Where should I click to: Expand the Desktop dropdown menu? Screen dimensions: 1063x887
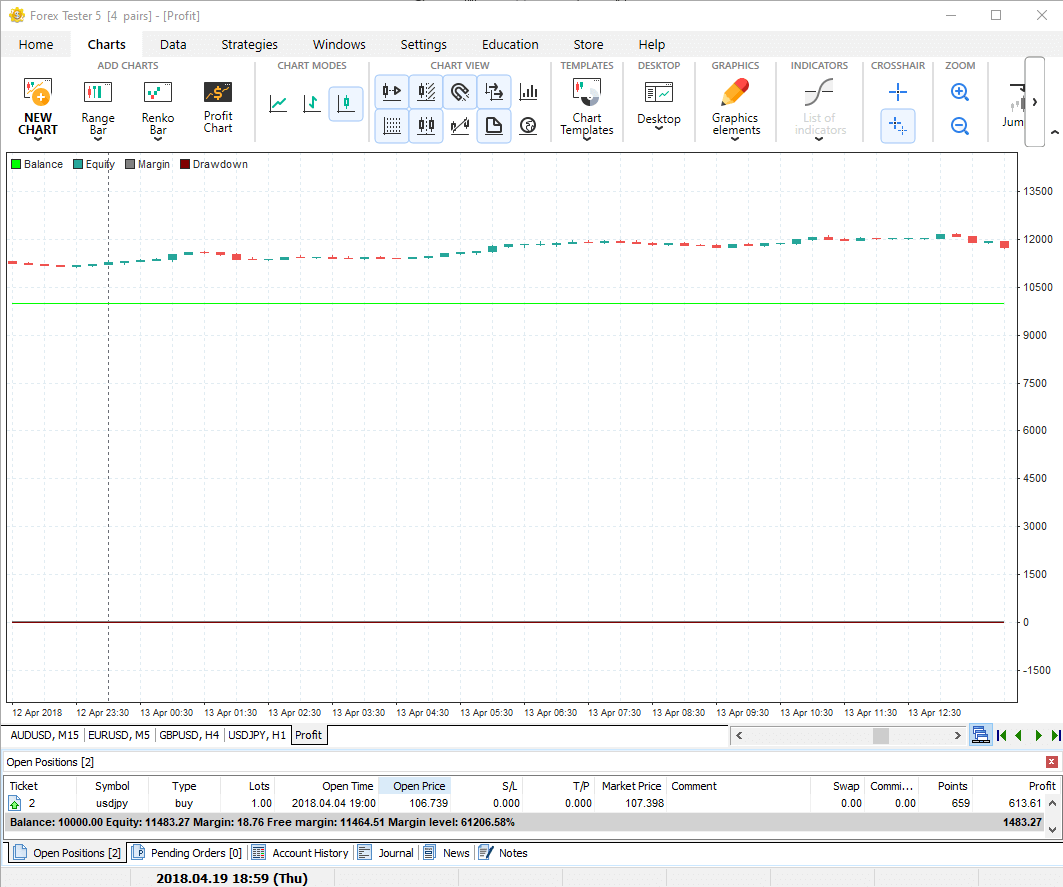pos(658,129)
